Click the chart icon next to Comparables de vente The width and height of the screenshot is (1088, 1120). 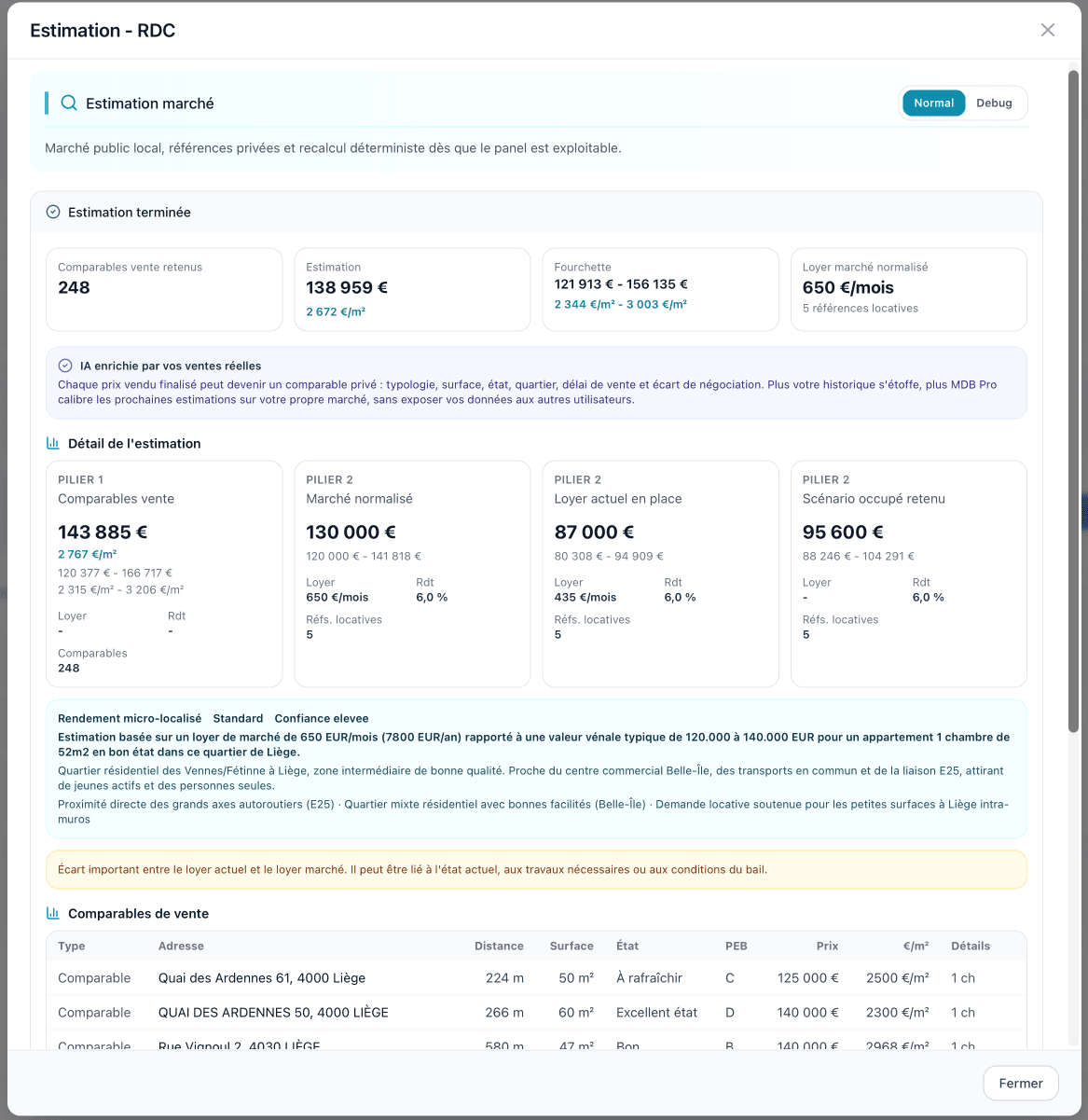tap(53, 913)
